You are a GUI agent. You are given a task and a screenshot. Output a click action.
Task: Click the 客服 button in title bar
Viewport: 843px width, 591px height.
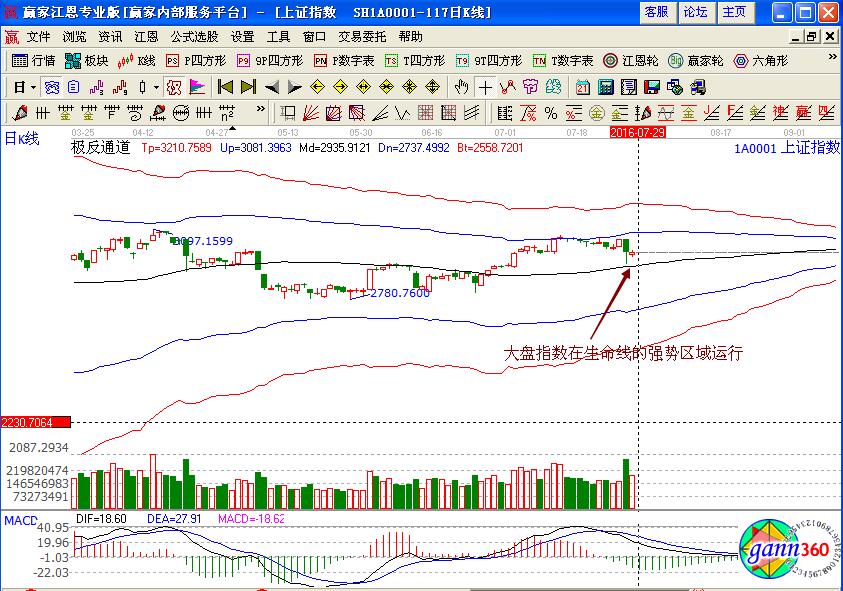(x=656, y=12)
